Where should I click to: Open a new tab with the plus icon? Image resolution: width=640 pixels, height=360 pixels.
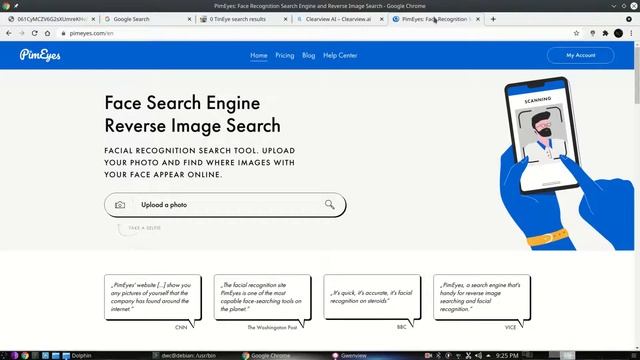click(x=493, y=19)
